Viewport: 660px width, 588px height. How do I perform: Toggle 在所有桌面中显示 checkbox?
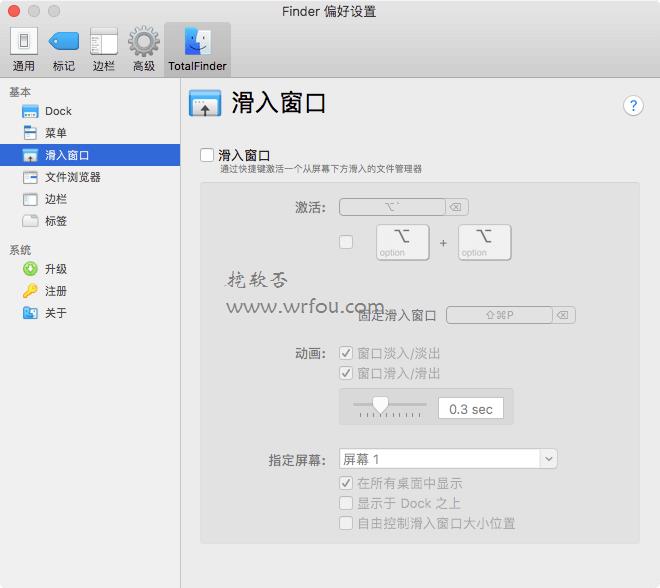[346, 483]
